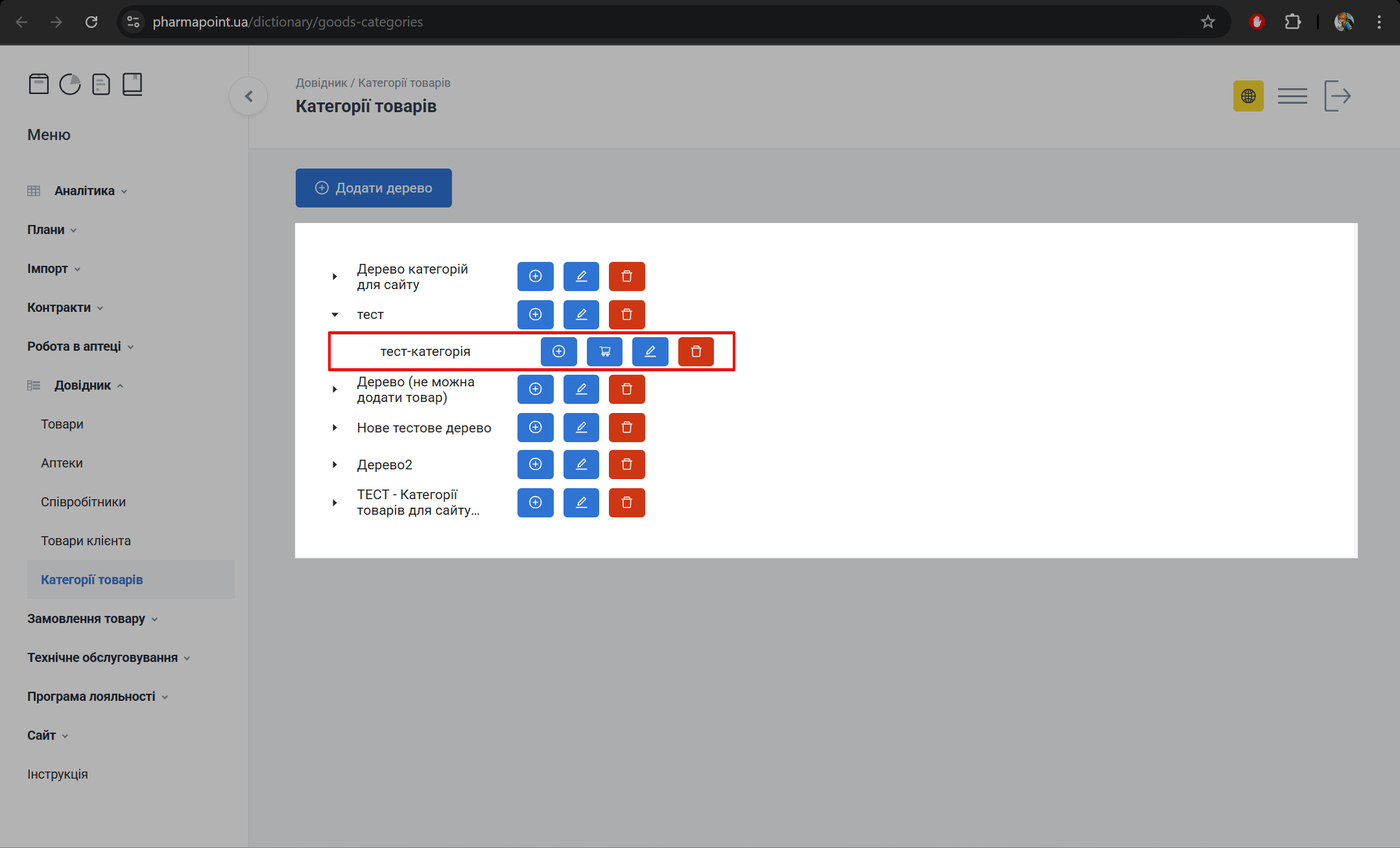Collapse the sidebar with arrow button
Image resolution: width=1400 pixels, height=848 pixels.
248,97
